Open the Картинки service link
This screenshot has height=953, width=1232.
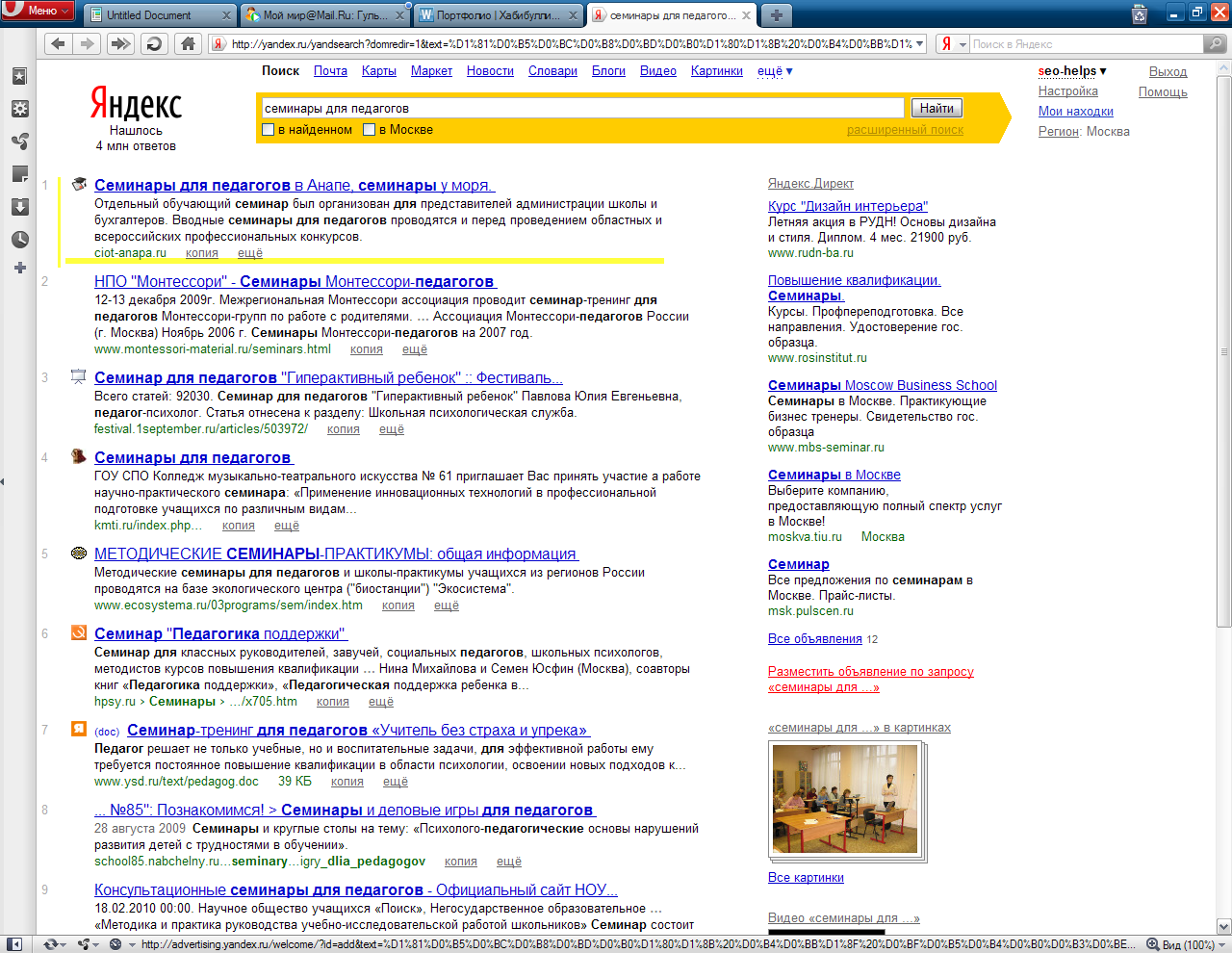pyautogui.click(x=717, y=71)
